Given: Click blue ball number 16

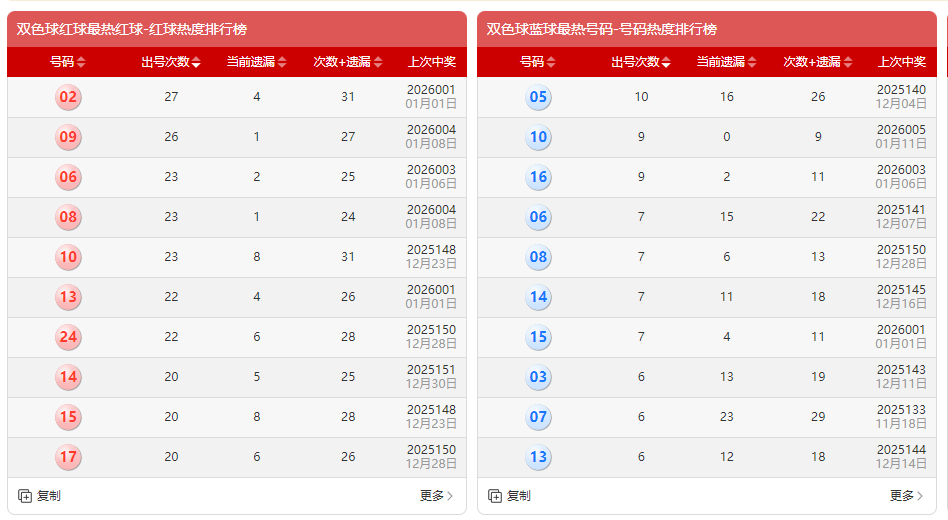Looking at the screenshot, I should point(538,178).
